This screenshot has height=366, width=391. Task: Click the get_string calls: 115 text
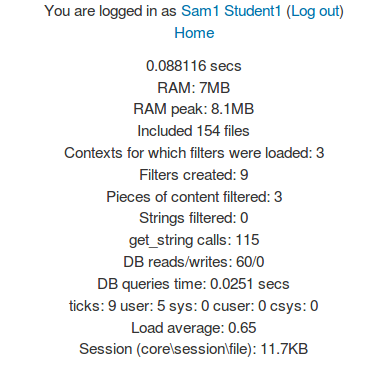click(194, 240)
